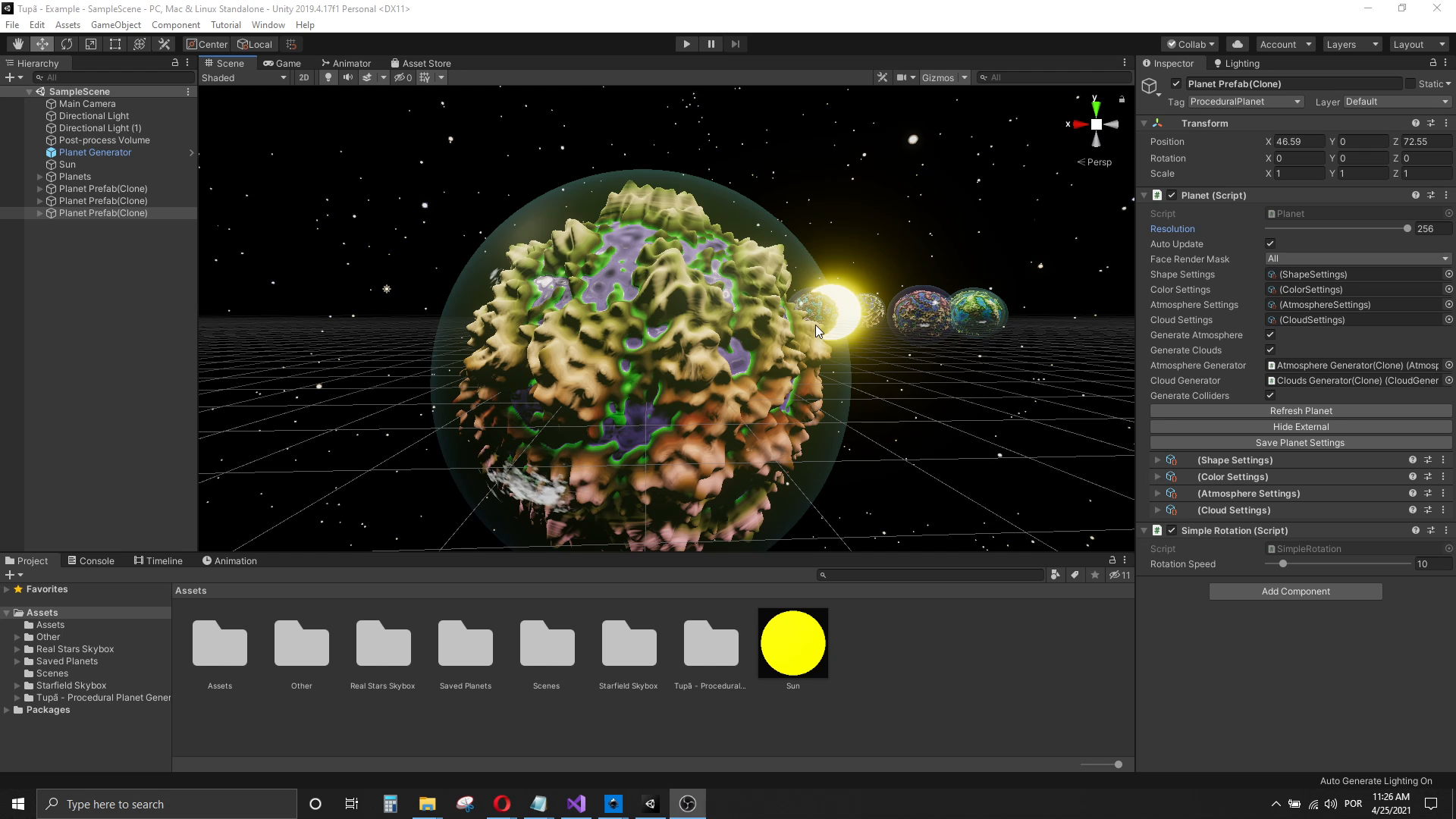Screen dimensions: 1456x819
Task: Select the Hand tool in toolbar
Action: coord(17,44)
